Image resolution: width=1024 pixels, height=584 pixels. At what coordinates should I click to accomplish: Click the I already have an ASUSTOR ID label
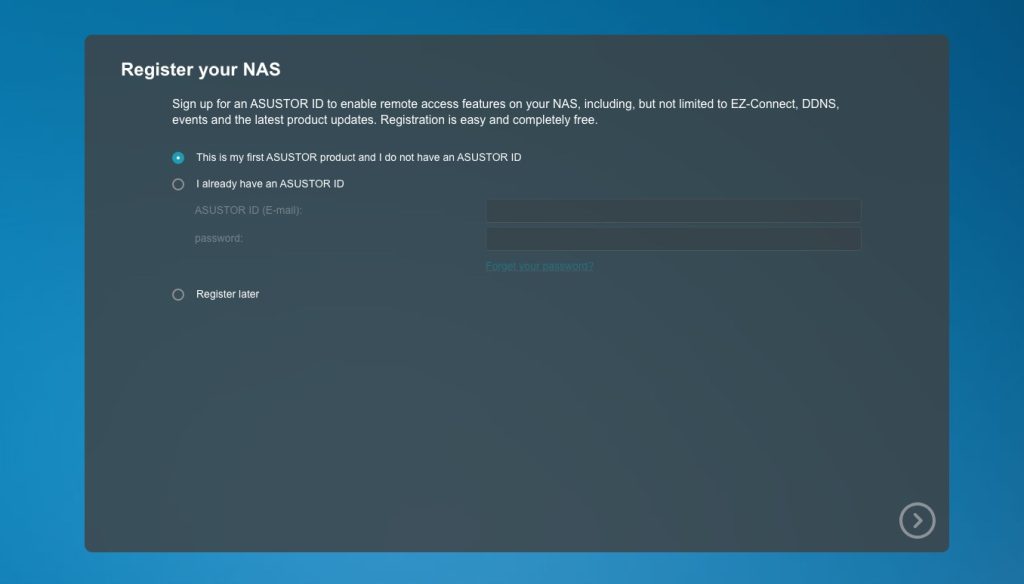coord(270,184)
